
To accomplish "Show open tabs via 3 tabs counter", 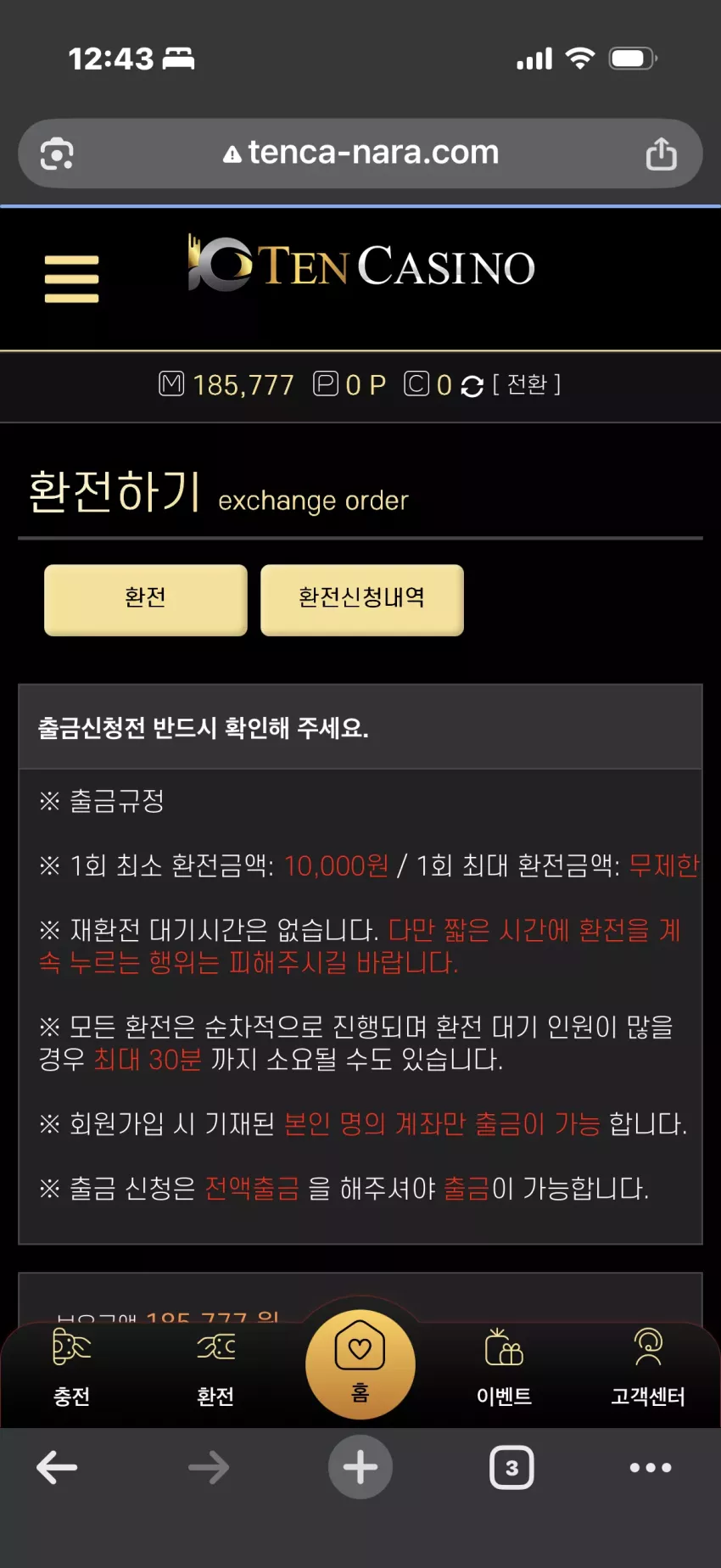I will pos(511,1467).
